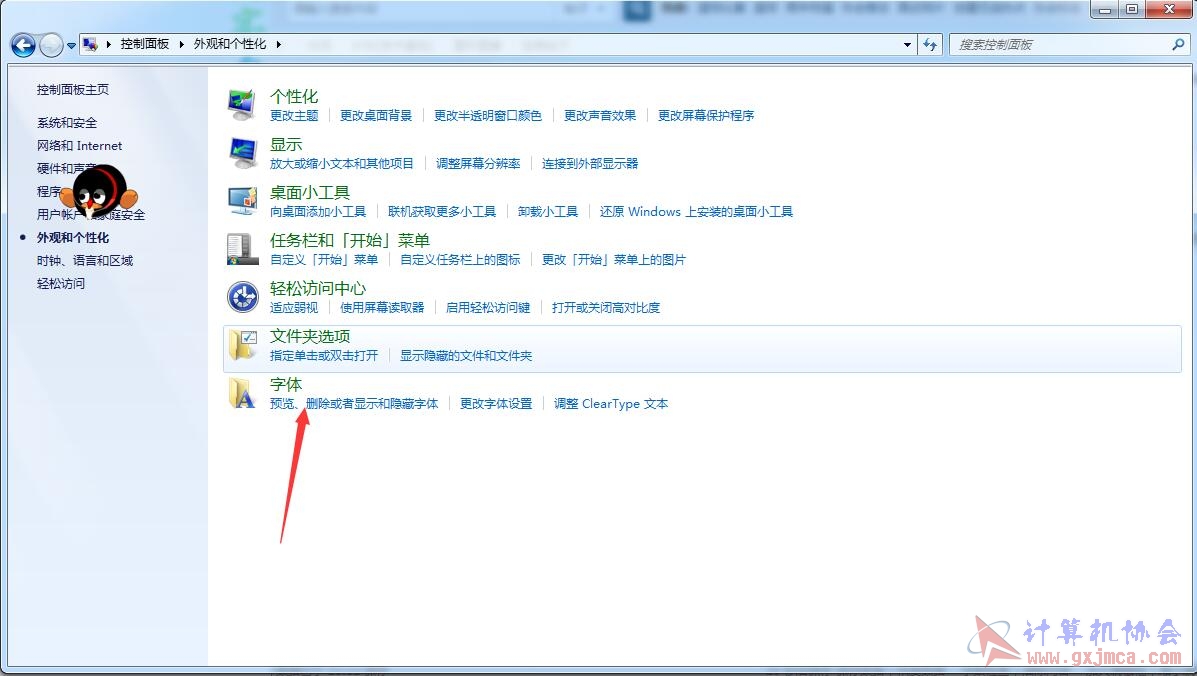Open the 轻松访问中心 heading link
This screenshot has height=676, width=1197.
[318, 289]
